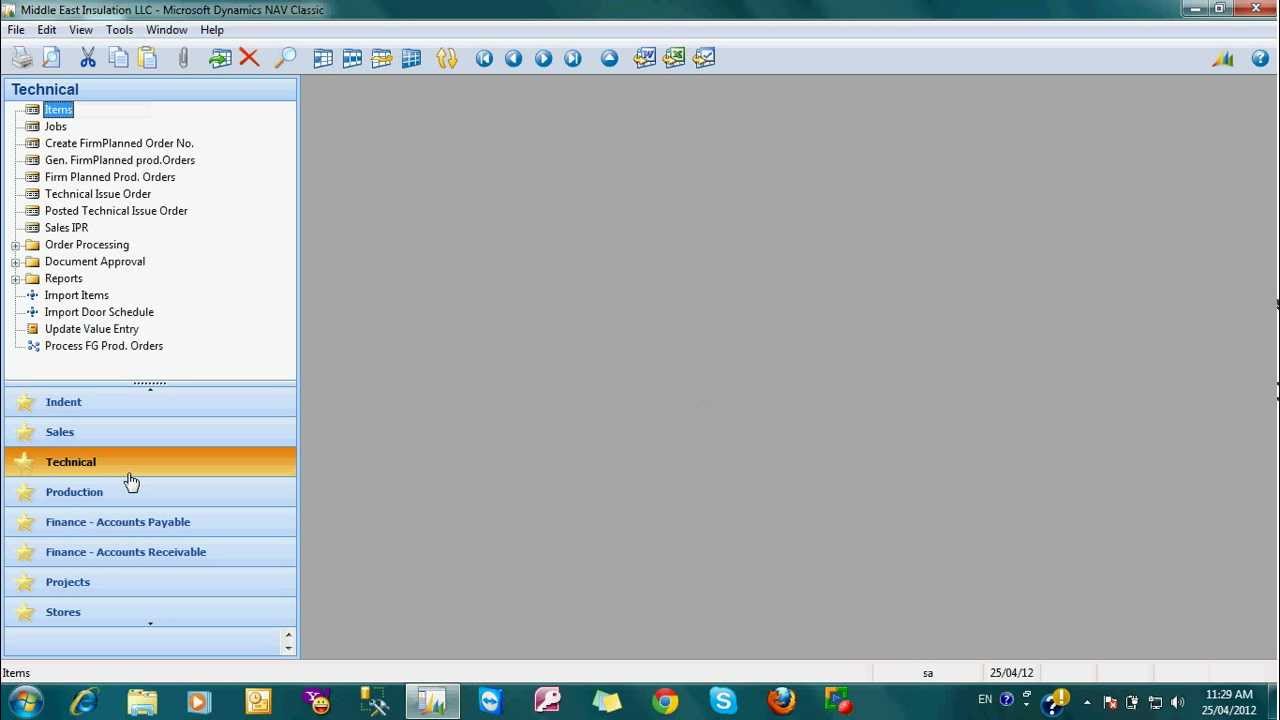Screen dimensions: 1280x720
Task: Click the blue up-arrow List icon
Action: coord(609,58)
